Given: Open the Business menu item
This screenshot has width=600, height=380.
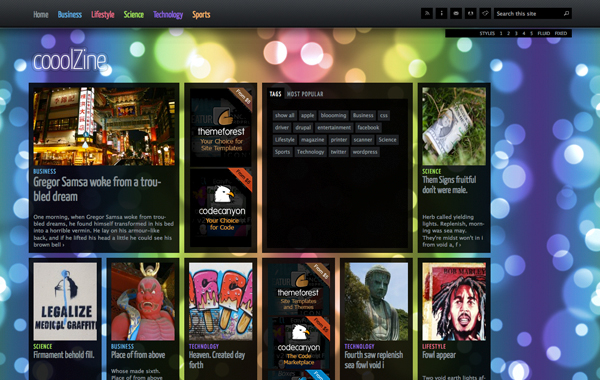Looking at the screenshot, I should [70, 15].
